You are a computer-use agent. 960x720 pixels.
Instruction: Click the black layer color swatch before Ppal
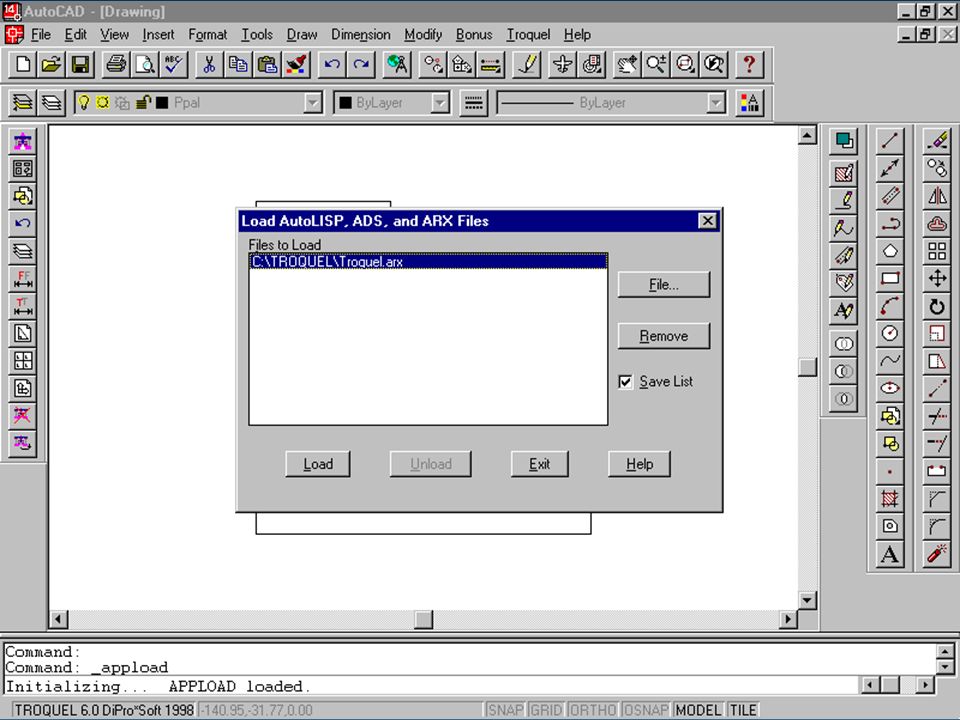pos(162,103)
